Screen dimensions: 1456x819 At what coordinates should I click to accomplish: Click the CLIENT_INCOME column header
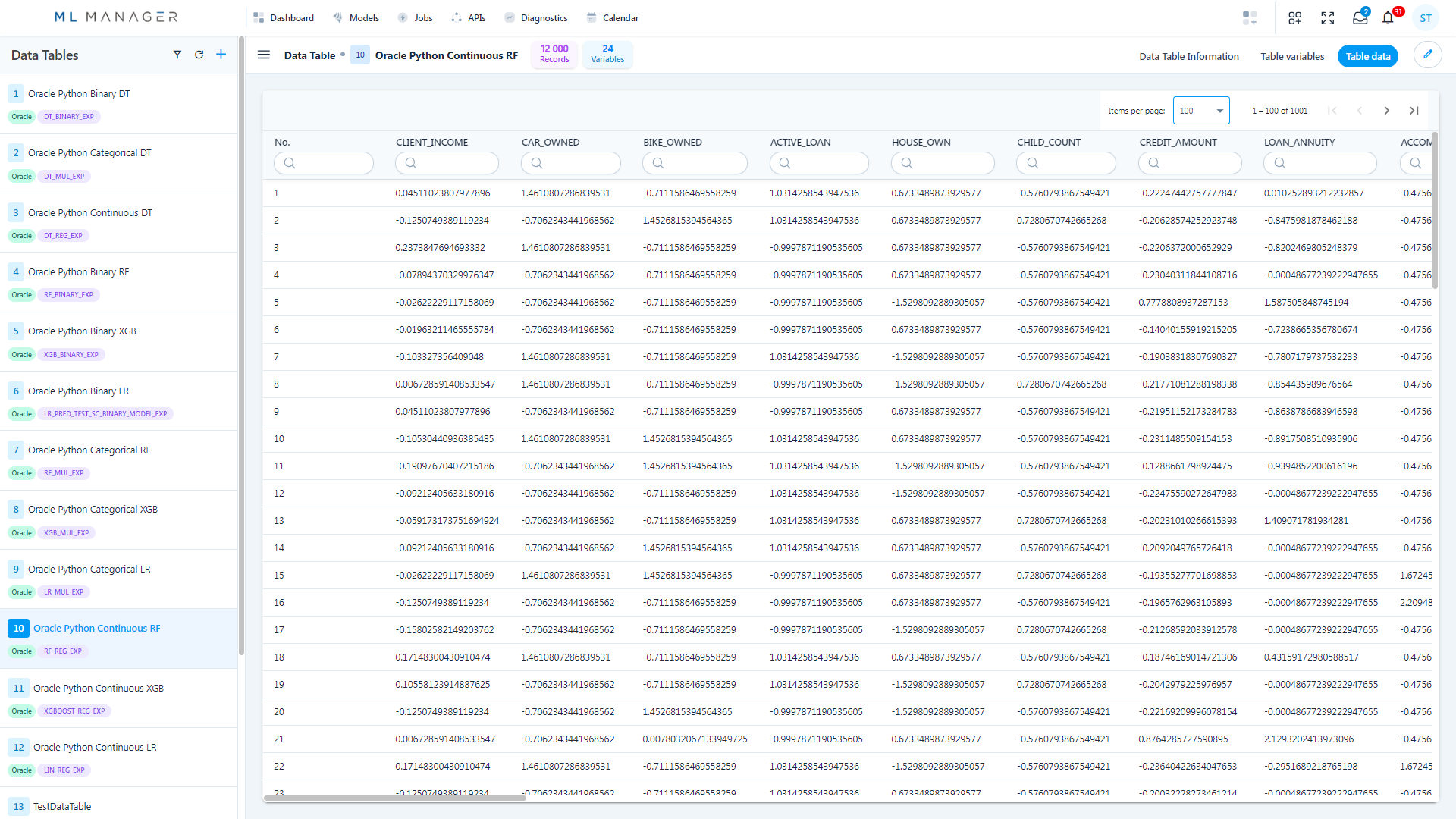pyautogui.click(x=431, y=142)
